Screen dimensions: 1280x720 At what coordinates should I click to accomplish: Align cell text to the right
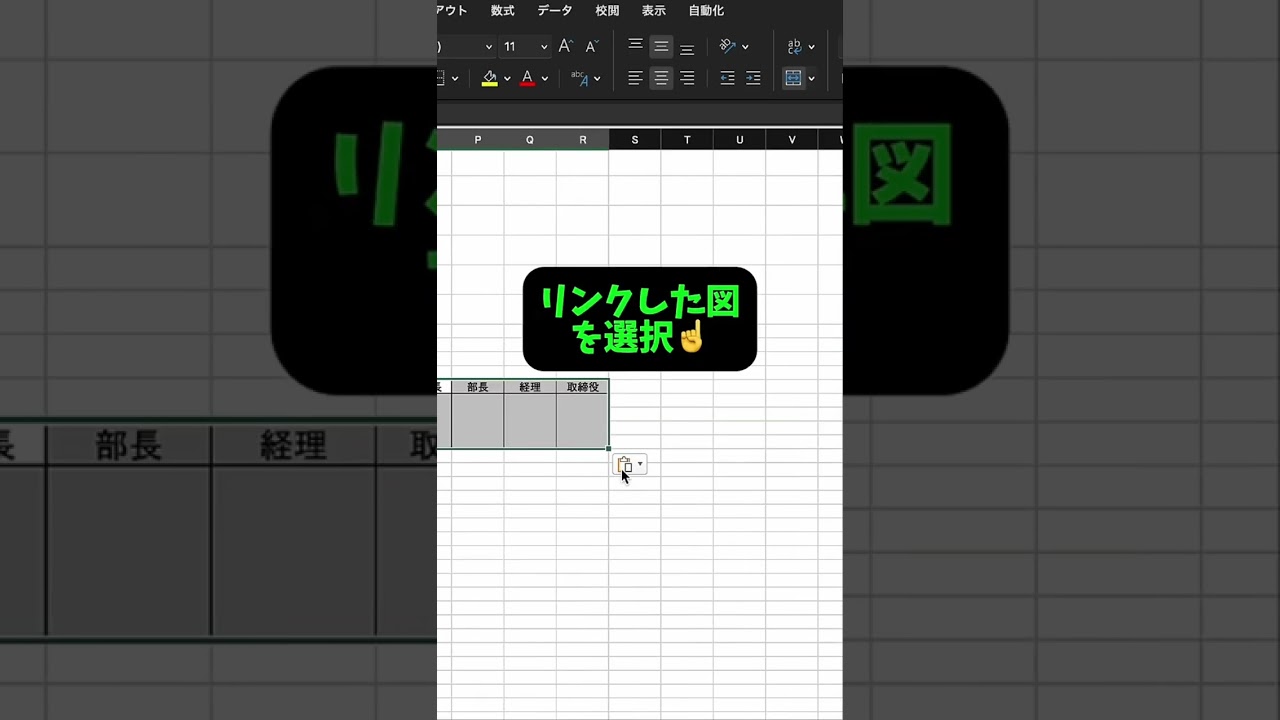(x=687, y=78)
